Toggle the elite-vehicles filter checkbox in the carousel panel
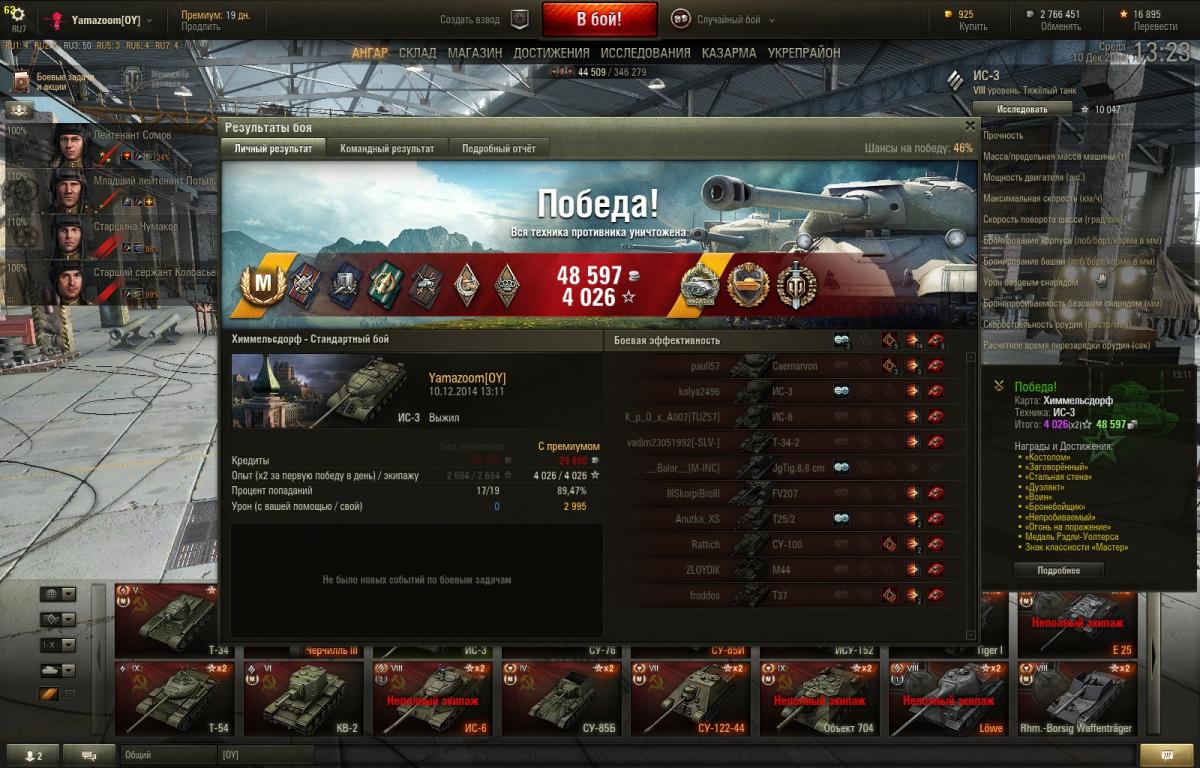This screenshot has height=768, width=1200. (70, 694)
